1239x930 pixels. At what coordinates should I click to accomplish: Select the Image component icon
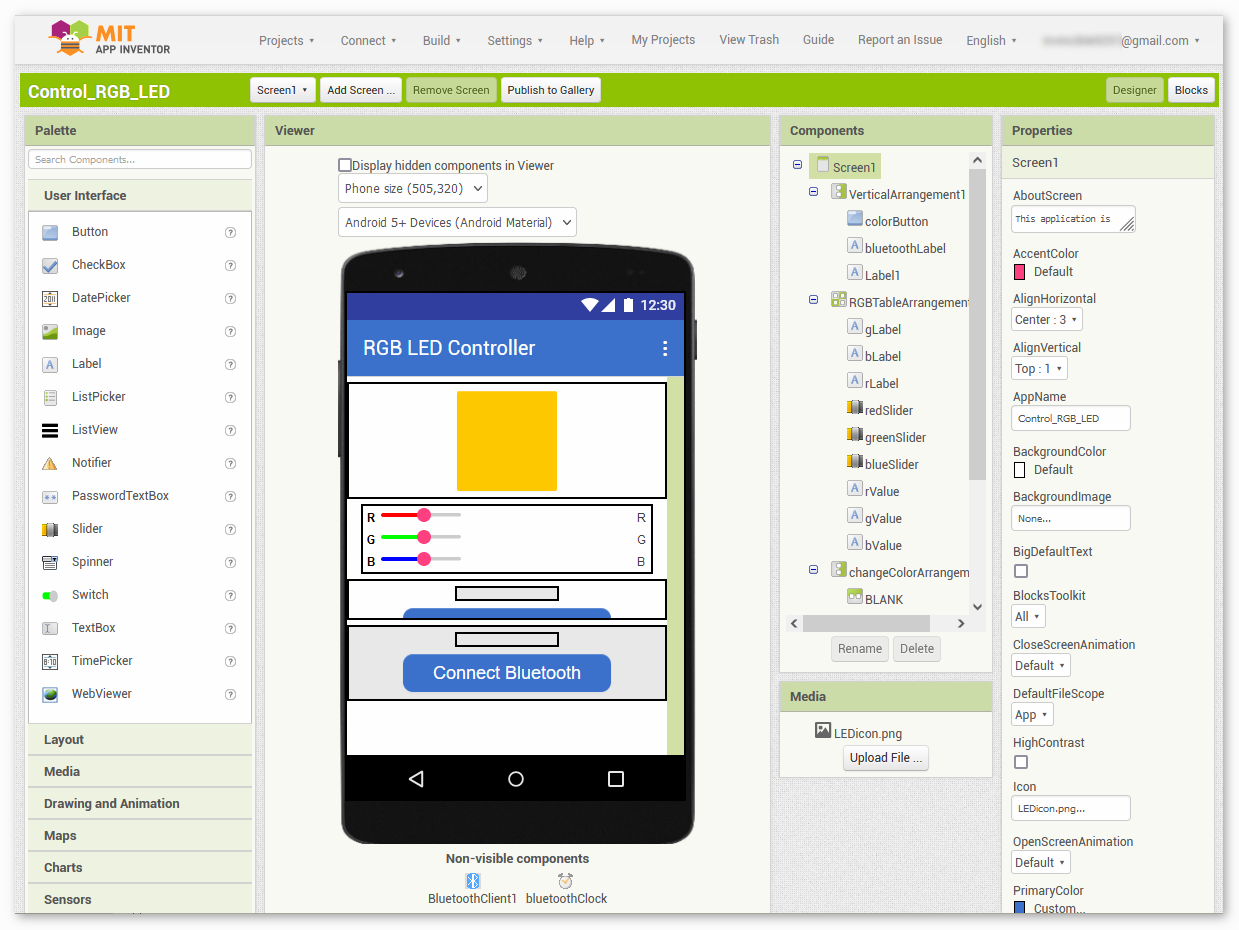tap(50, 331)
